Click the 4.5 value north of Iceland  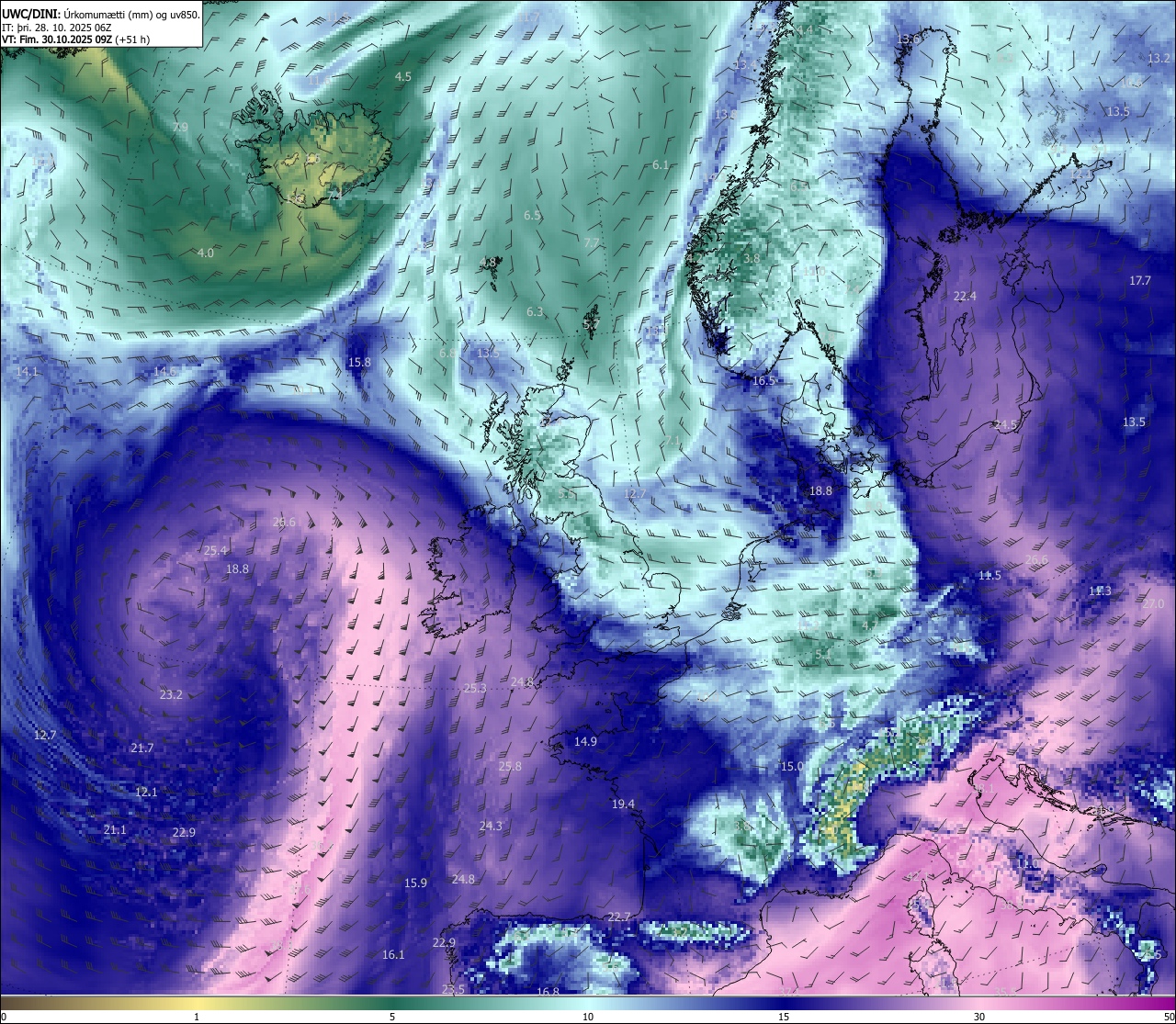[x=402, y=76]
